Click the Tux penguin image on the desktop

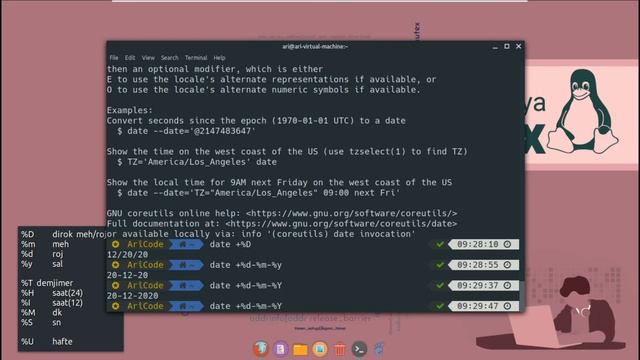(582, 111)
